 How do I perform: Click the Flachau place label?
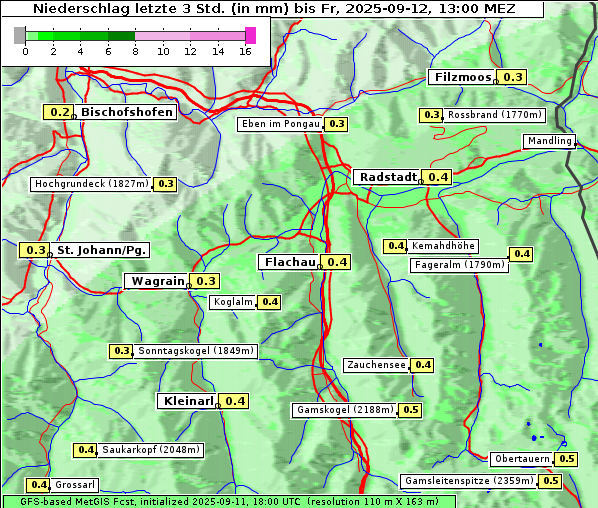(x=288, y=262)
